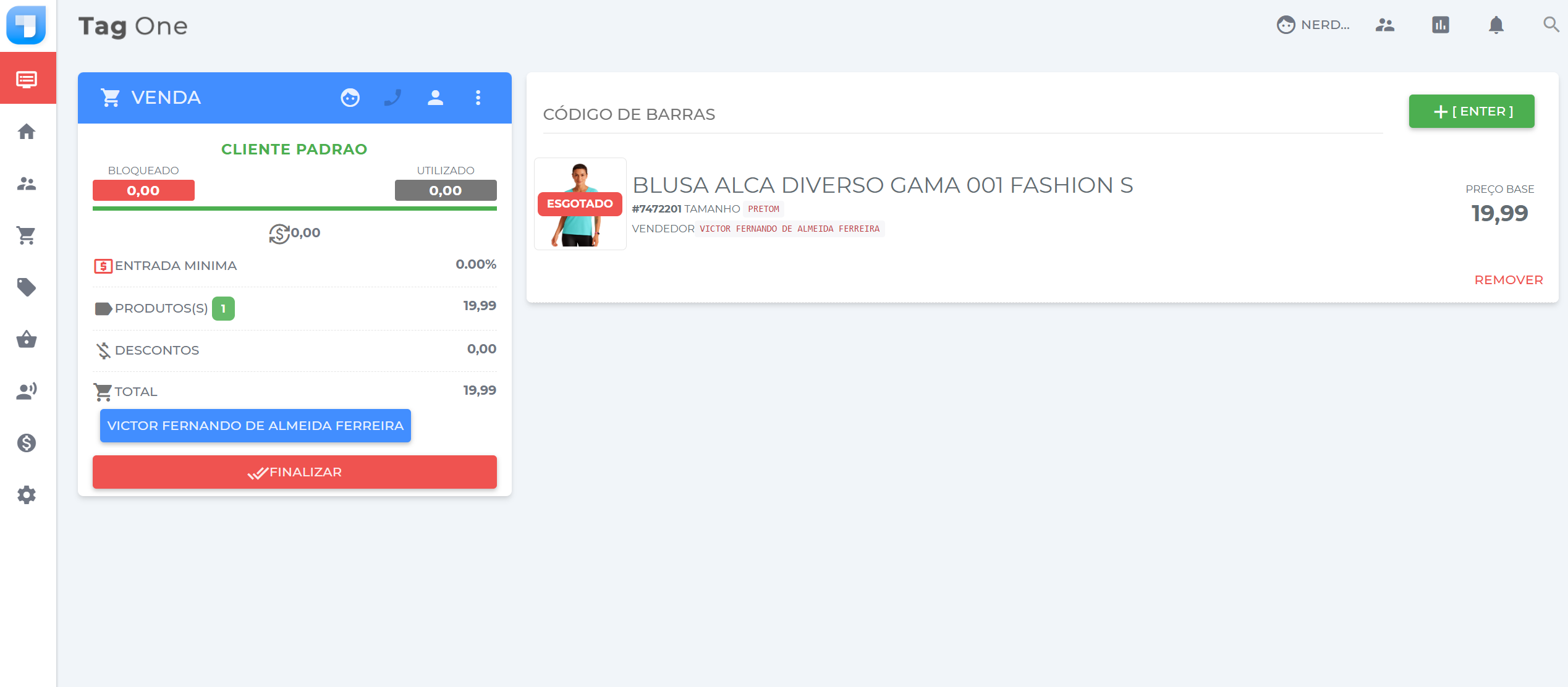Click the green ENTER add button
1568x687 pixels.
point(1471,111)
